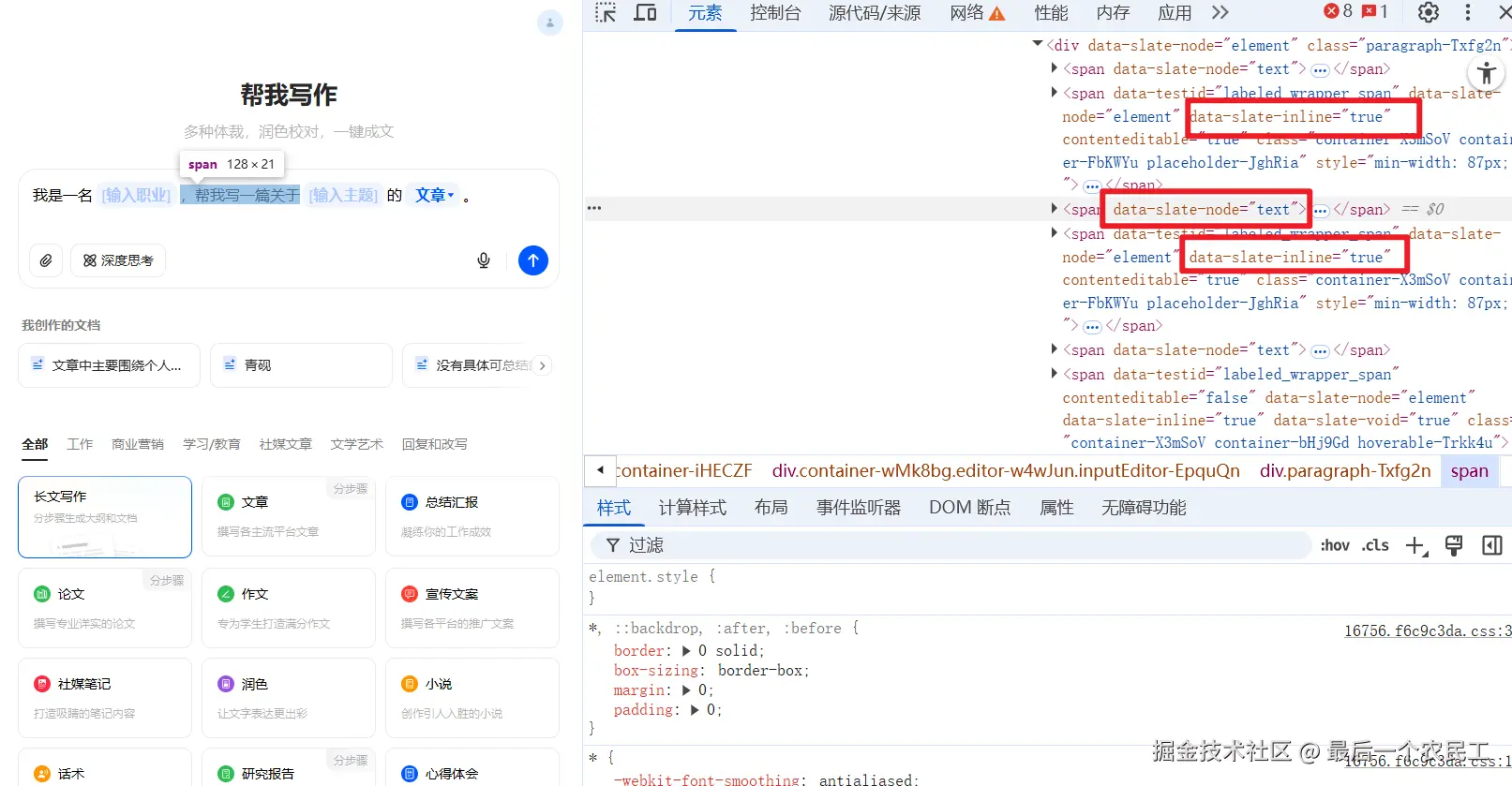The height and width of the screenshot is (786, 1512).
Task: Open the 布局 Layout tab
Action: pos(771,508)
